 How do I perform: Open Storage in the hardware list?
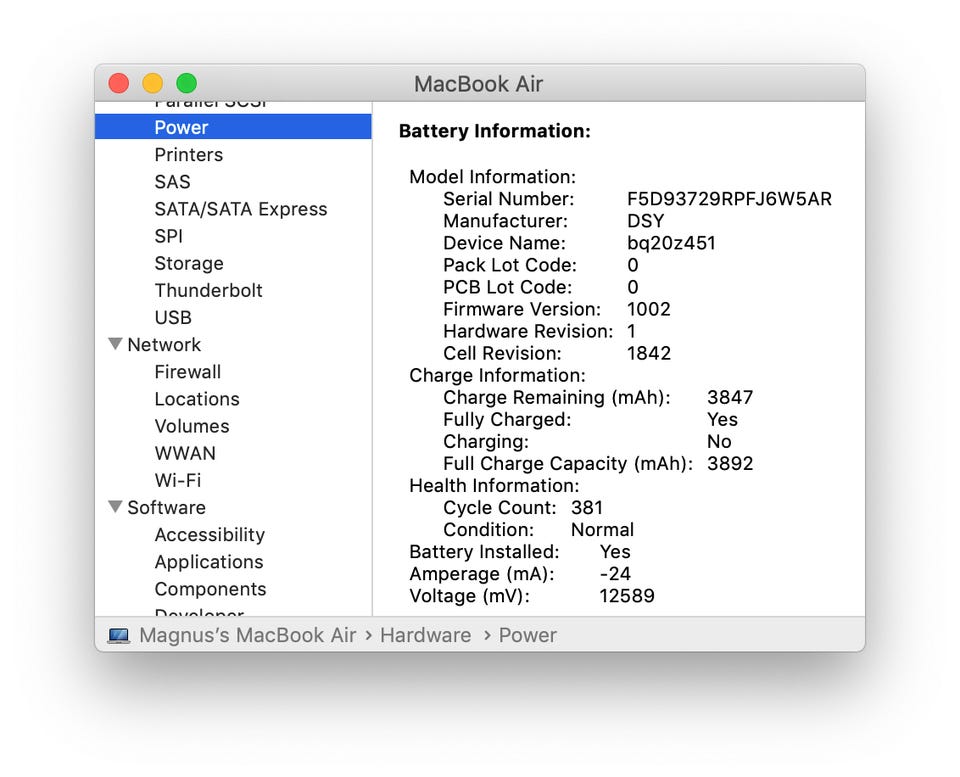[188, 263]
